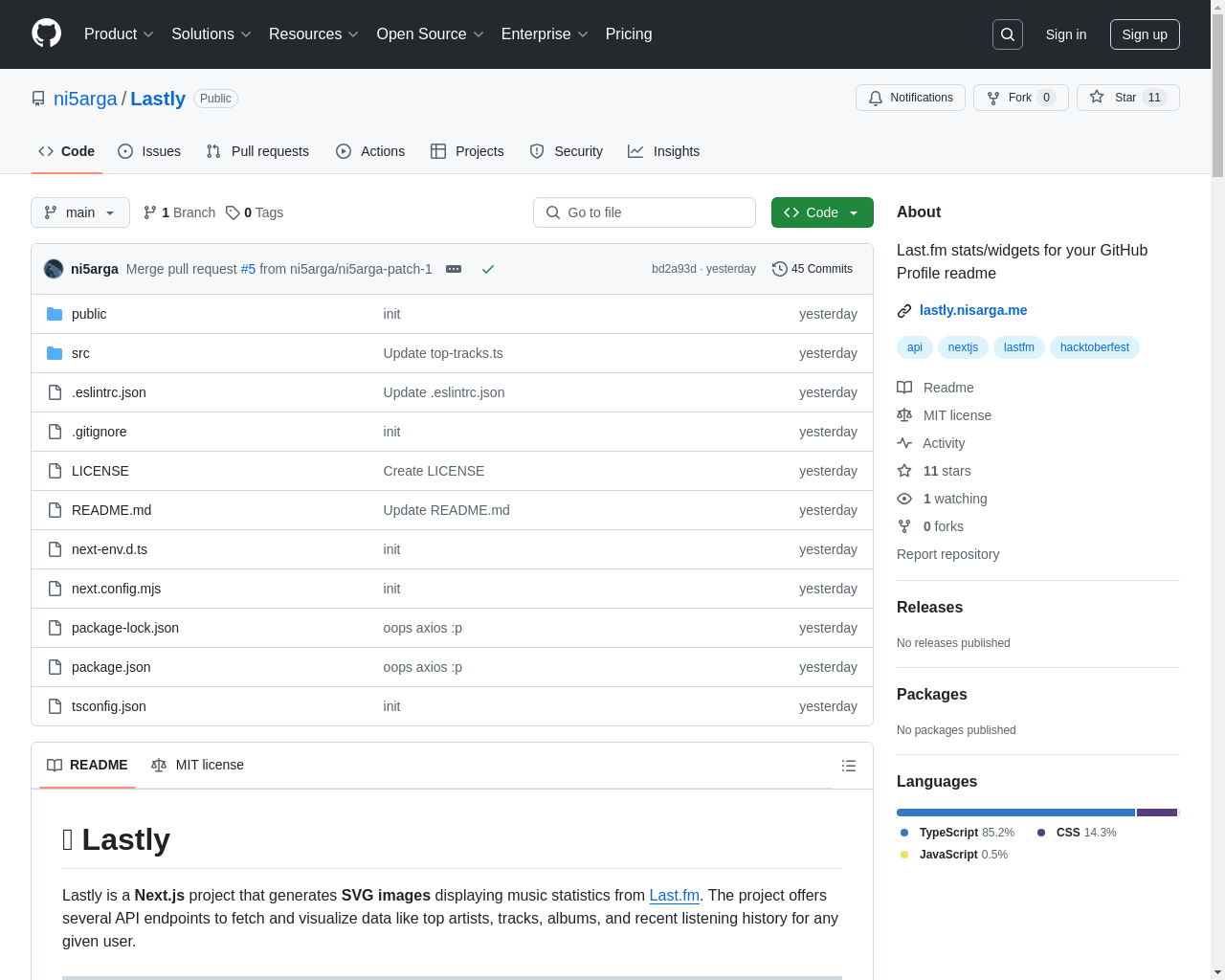Select the README tab
Image resolution: width=1225 pixels, height=980 pixels.
[x=87, y=766]
